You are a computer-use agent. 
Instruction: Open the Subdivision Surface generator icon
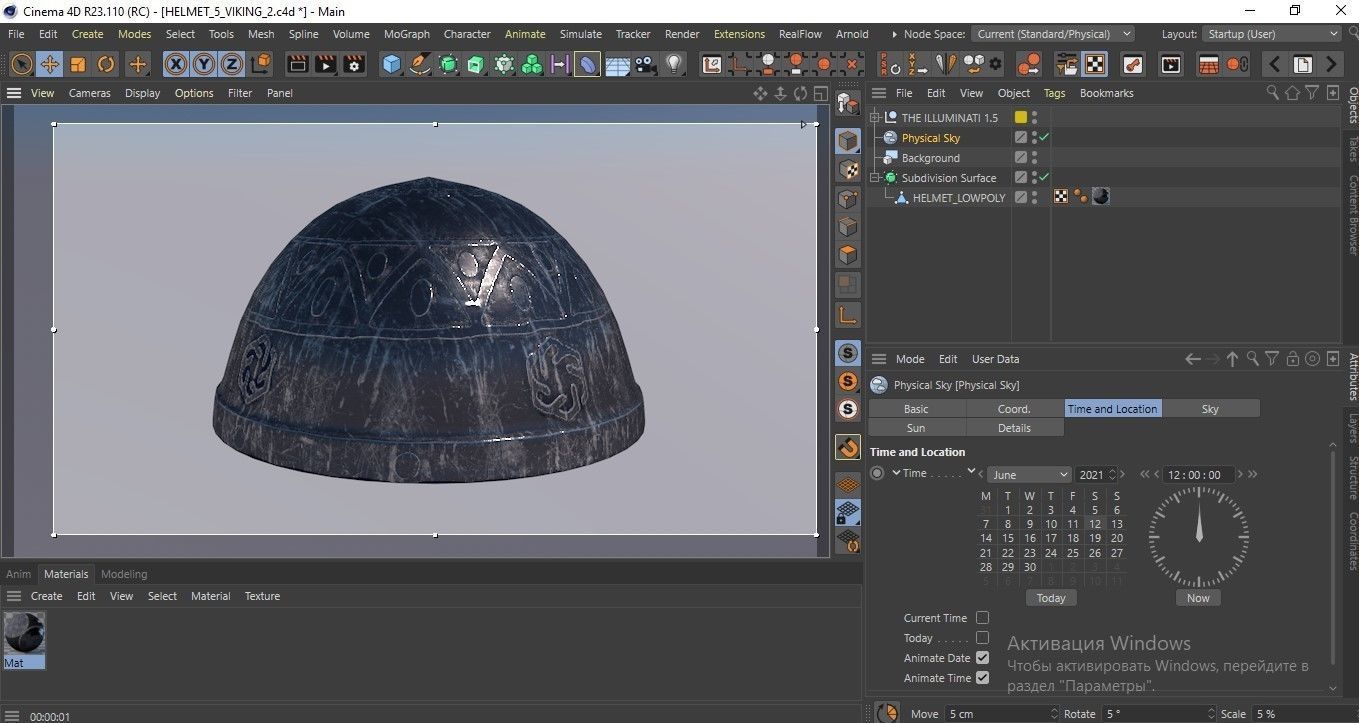(x=448, y=64)
